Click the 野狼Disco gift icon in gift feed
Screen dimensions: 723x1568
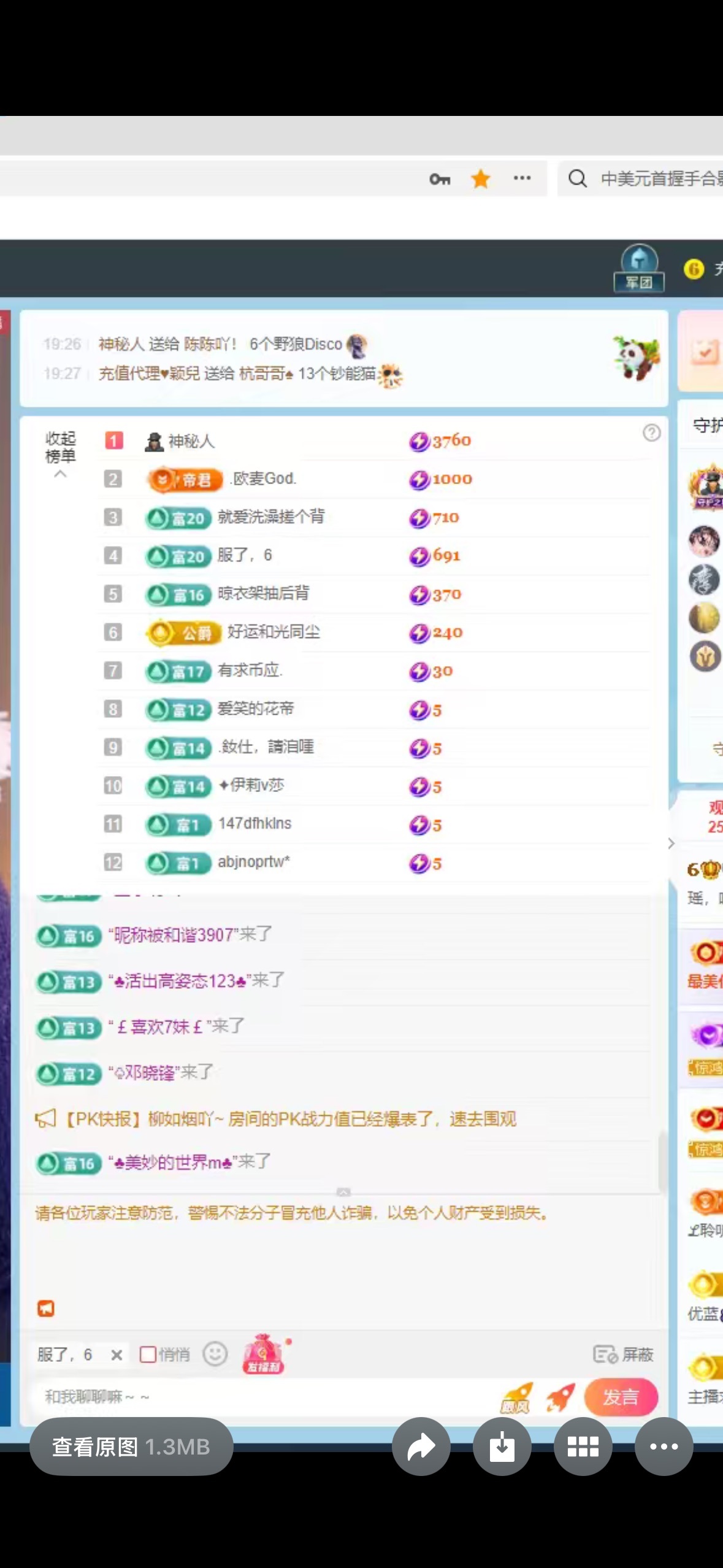coord(357,346)
